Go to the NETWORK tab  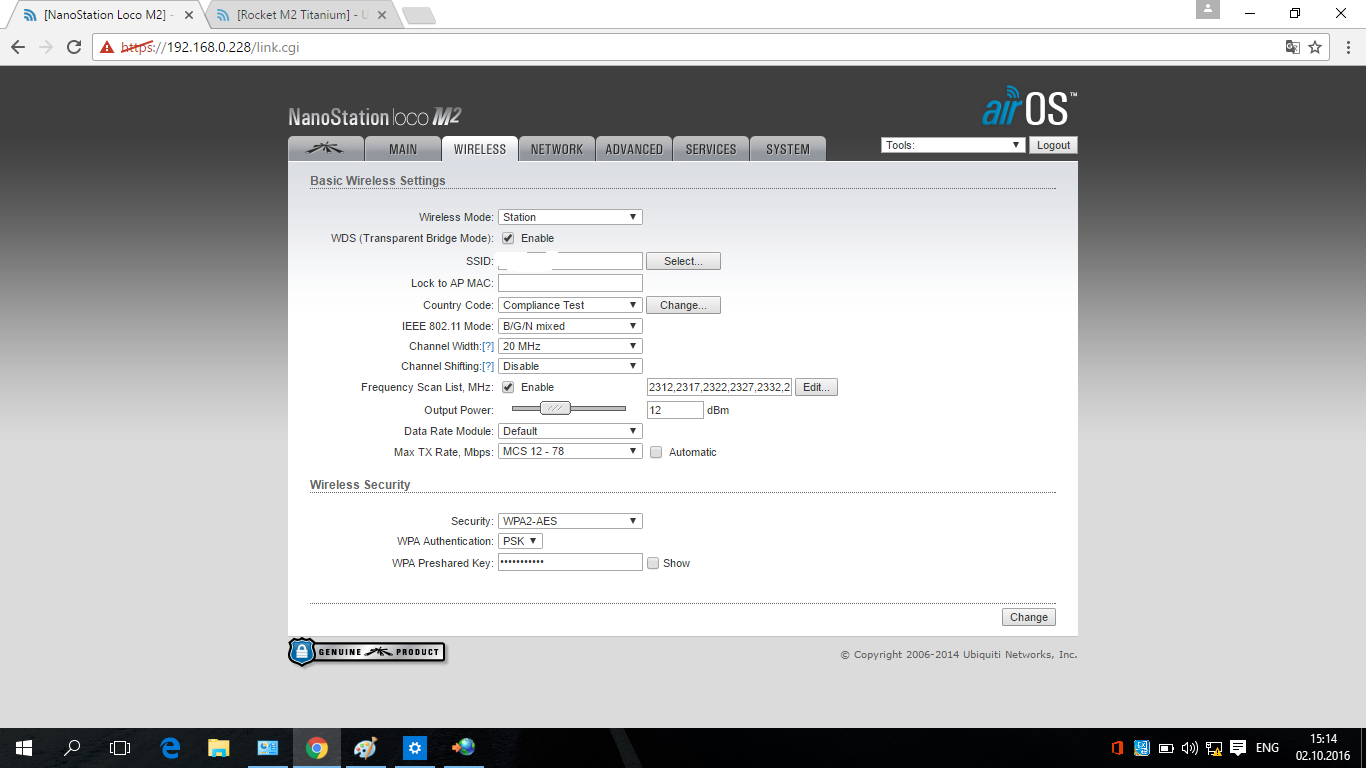tap(557, 149)
